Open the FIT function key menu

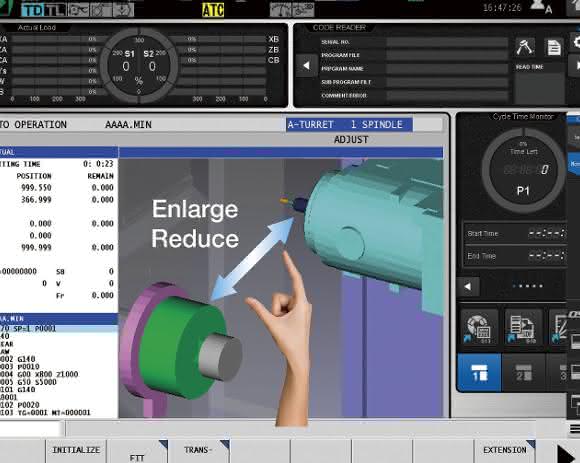[x=137, y=451]
